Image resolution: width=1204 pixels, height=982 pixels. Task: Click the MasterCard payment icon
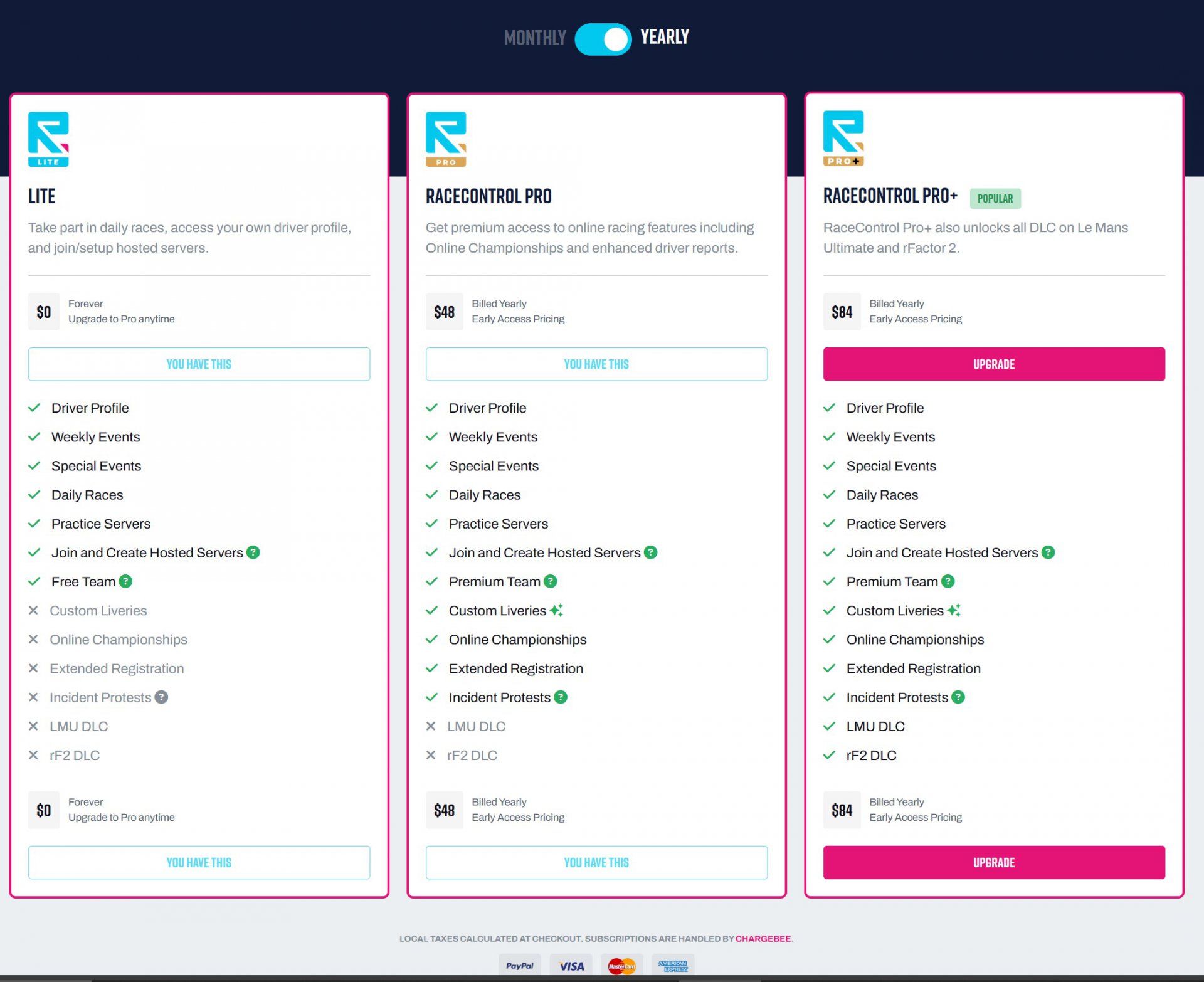622,966
